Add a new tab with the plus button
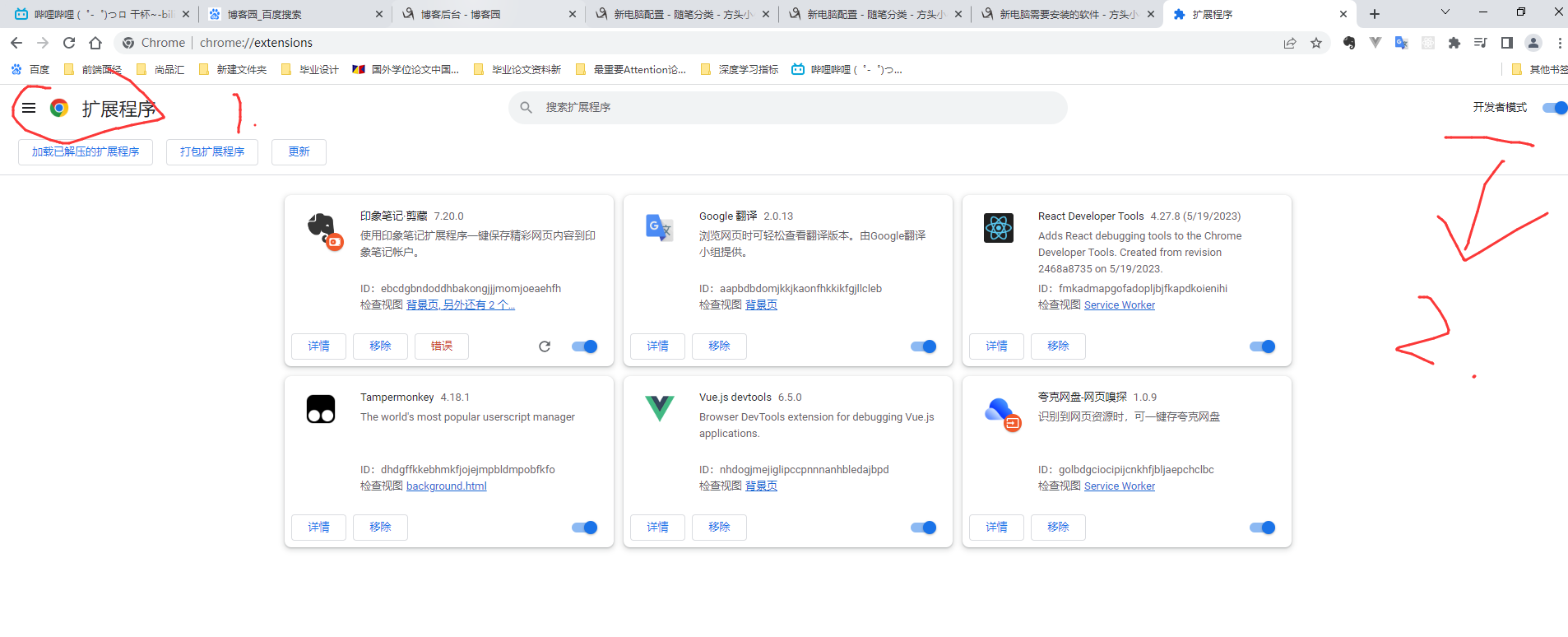Screen dimensions: 1568x637 (1375, 14)
